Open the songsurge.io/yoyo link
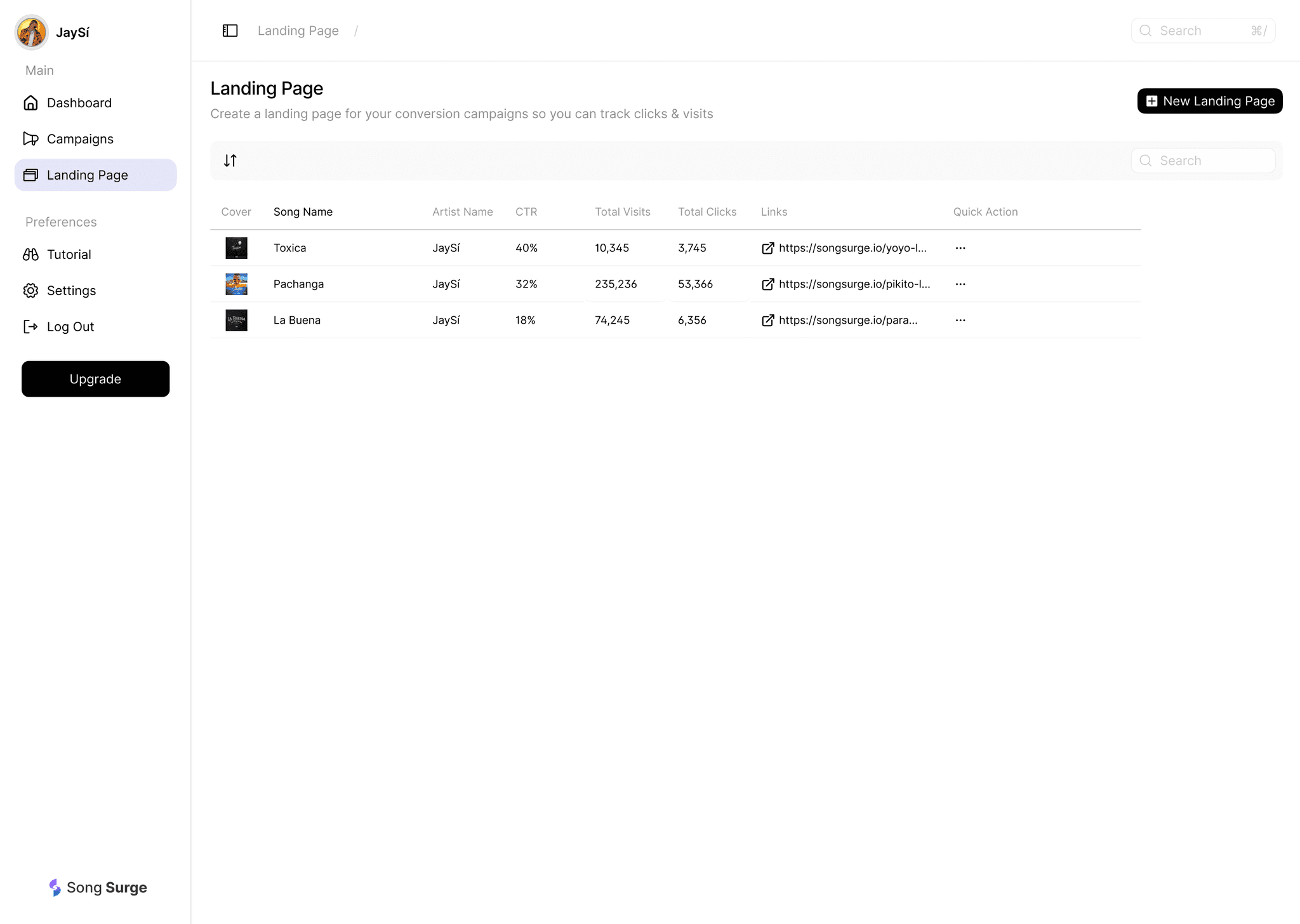Image resolution: width=1300 pixels, height=924 pixels. click(852, 248)
